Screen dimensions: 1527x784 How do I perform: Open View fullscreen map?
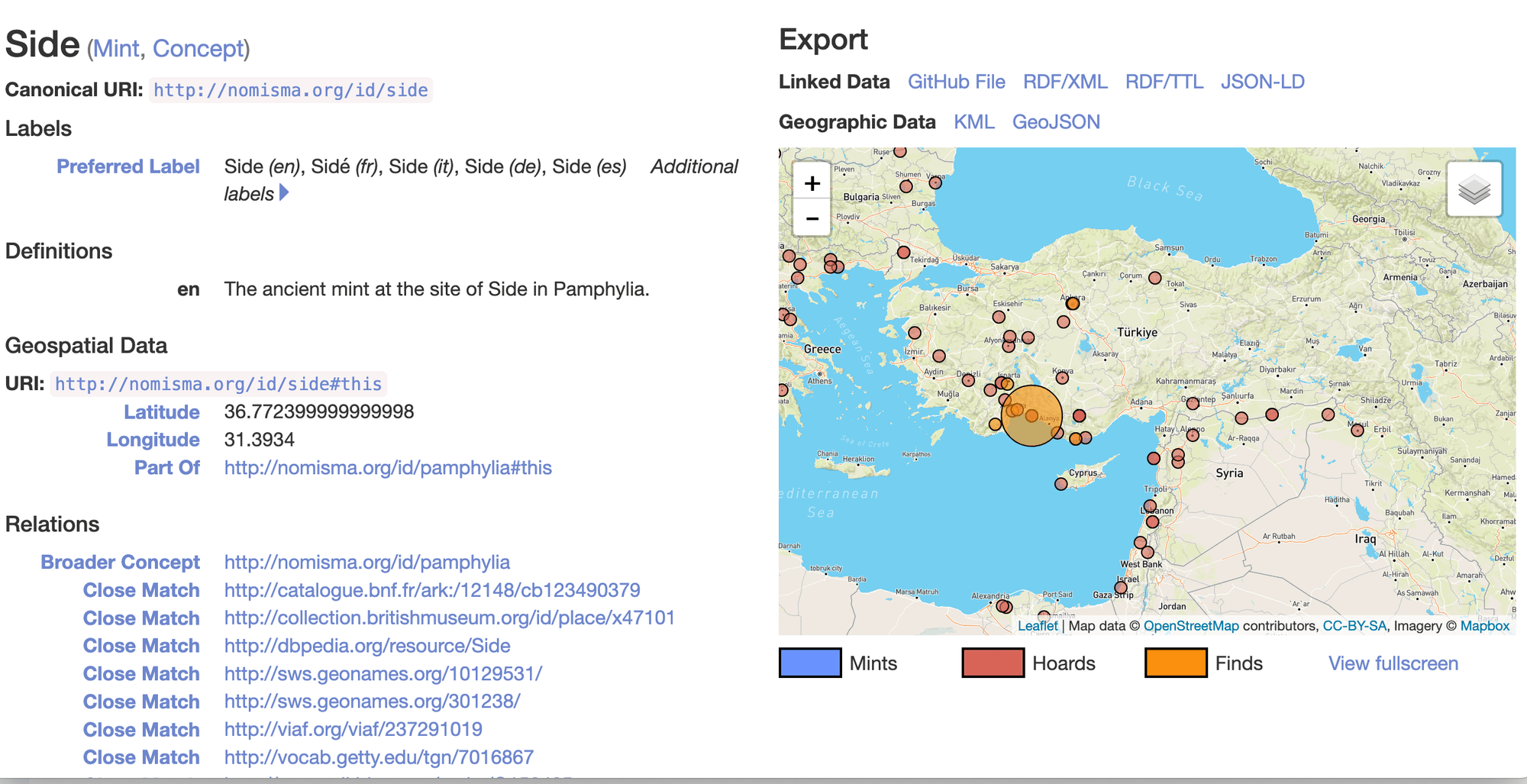[1393, 663]
